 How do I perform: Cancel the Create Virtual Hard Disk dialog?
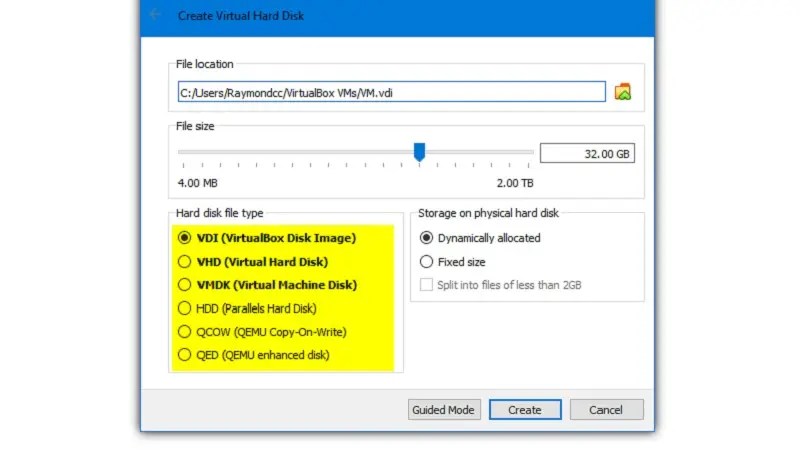[x=606, y=410]
